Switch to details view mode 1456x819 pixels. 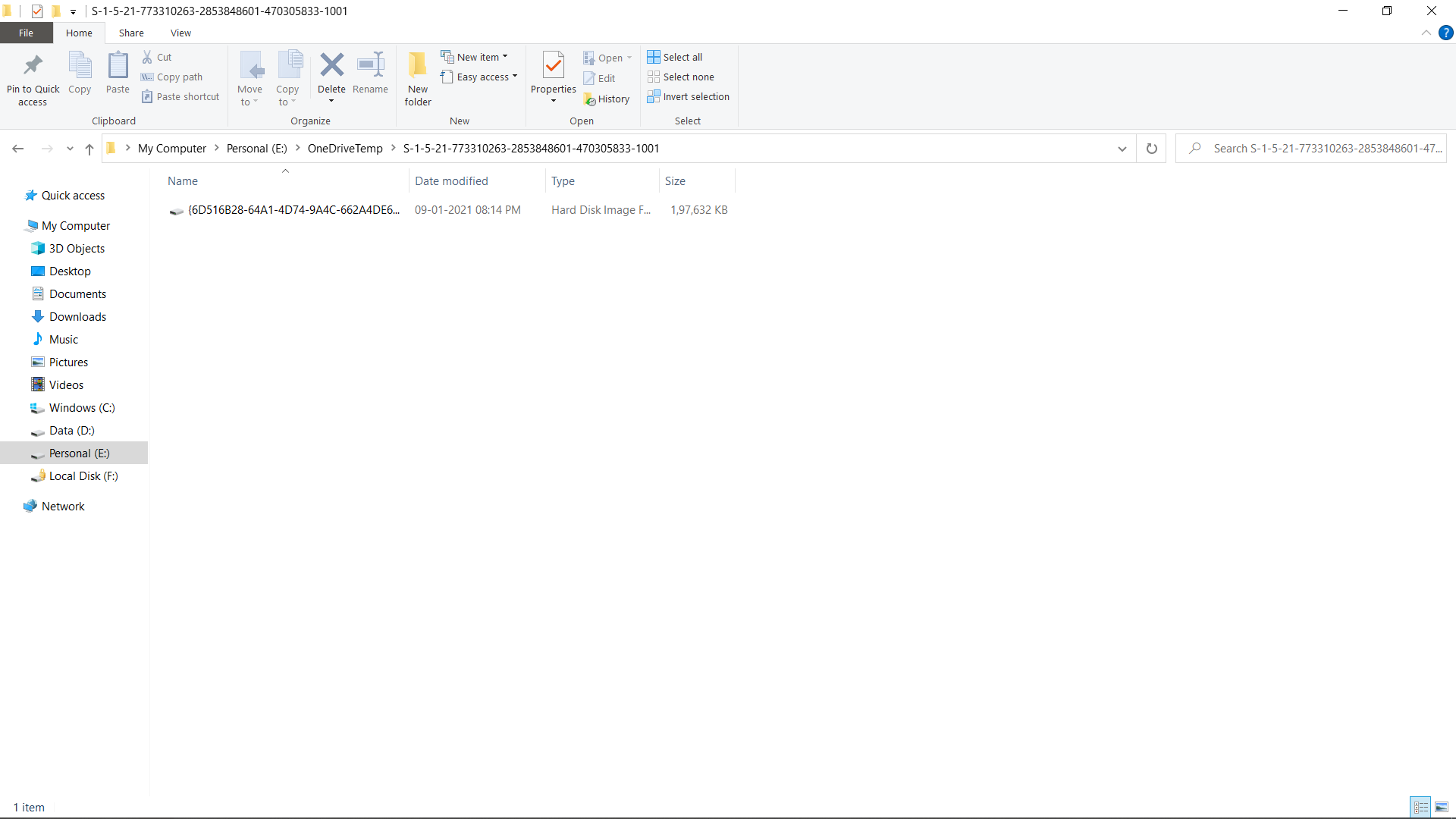click(1421, 807)
